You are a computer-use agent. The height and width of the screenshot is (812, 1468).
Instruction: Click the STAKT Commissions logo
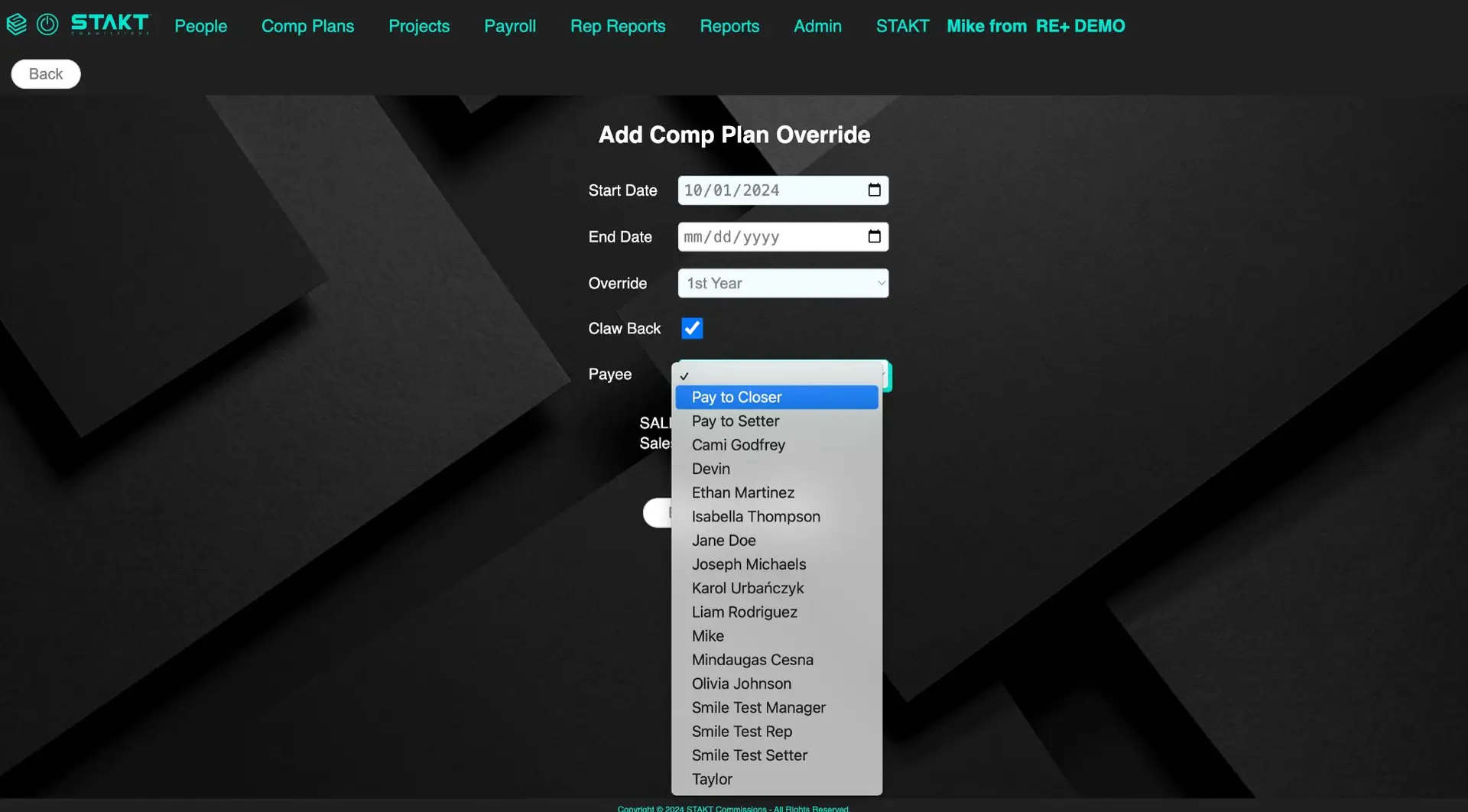[x=111, y=24]
